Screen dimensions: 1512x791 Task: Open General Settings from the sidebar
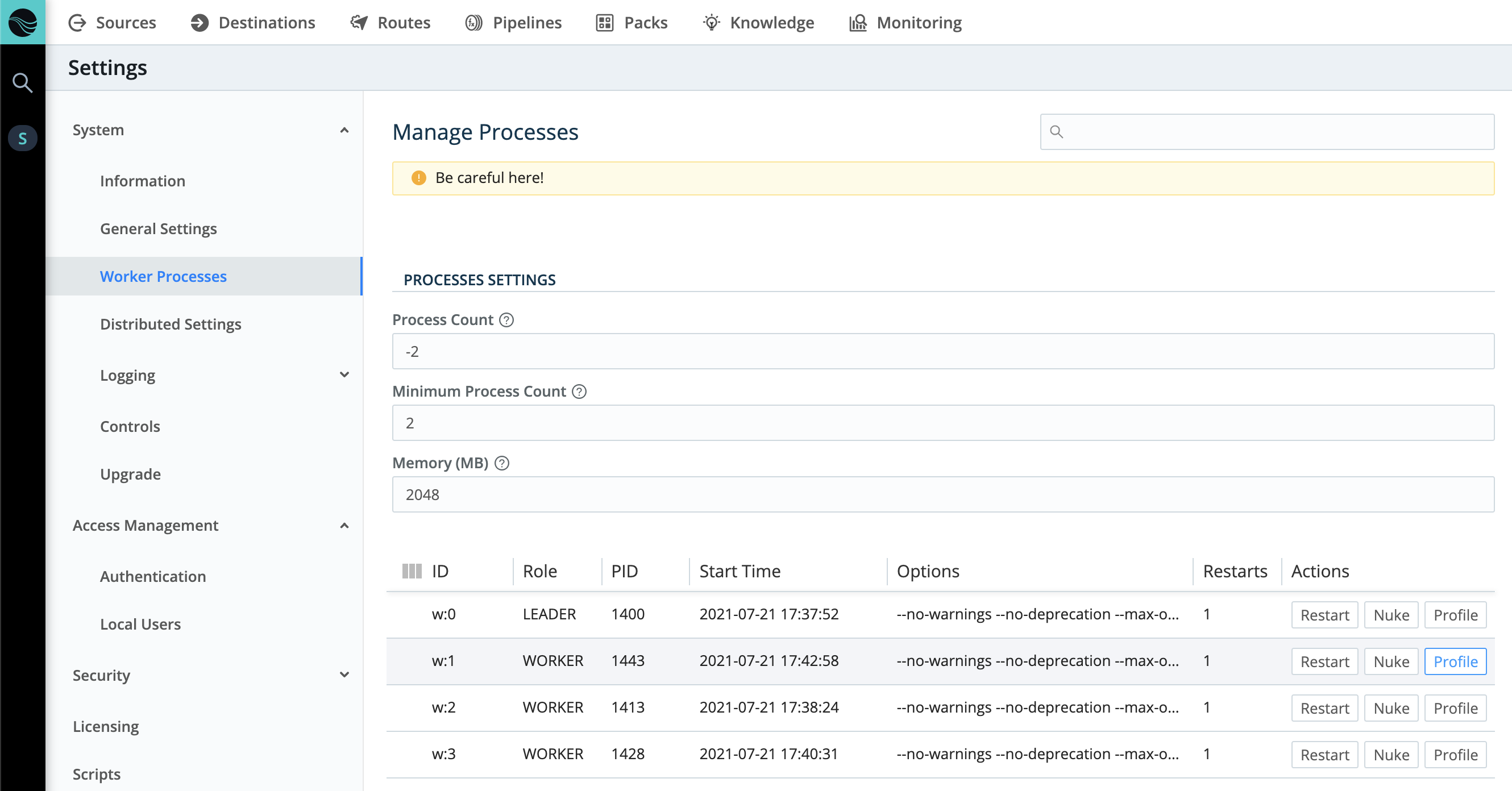(x=159, y=228)
